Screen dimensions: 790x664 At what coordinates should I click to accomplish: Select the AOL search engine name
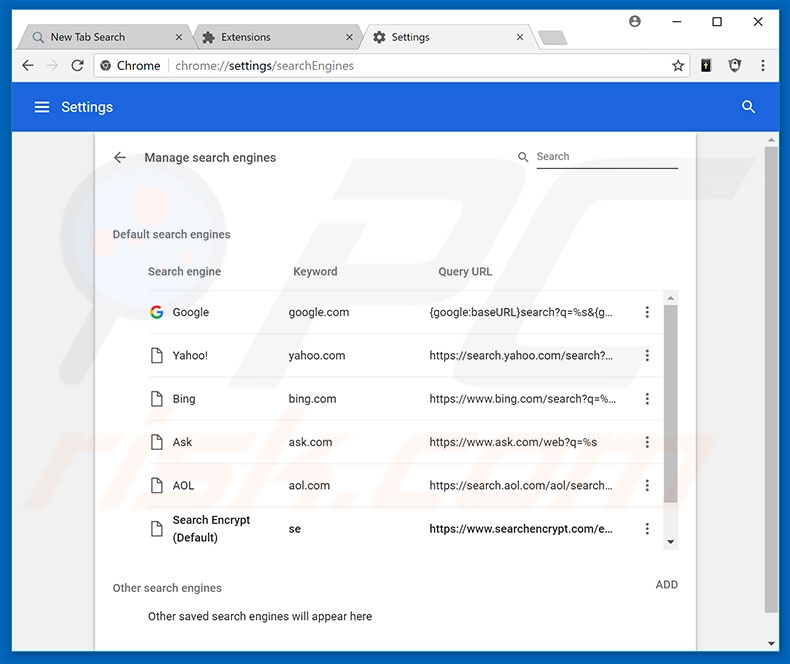(183, 486)
